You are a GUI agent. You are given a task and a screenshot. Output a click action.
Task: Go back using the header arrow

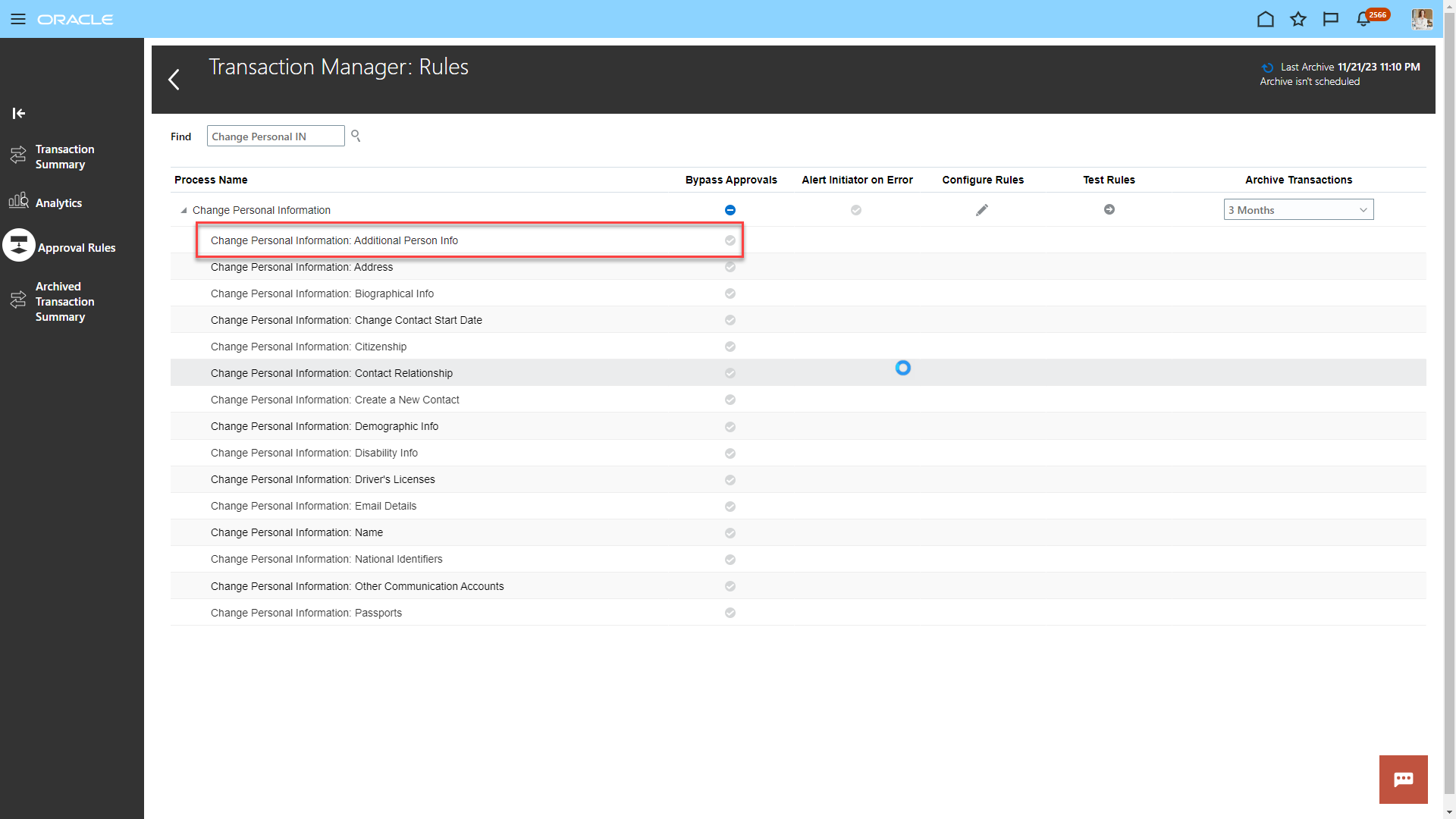(174, 80)
